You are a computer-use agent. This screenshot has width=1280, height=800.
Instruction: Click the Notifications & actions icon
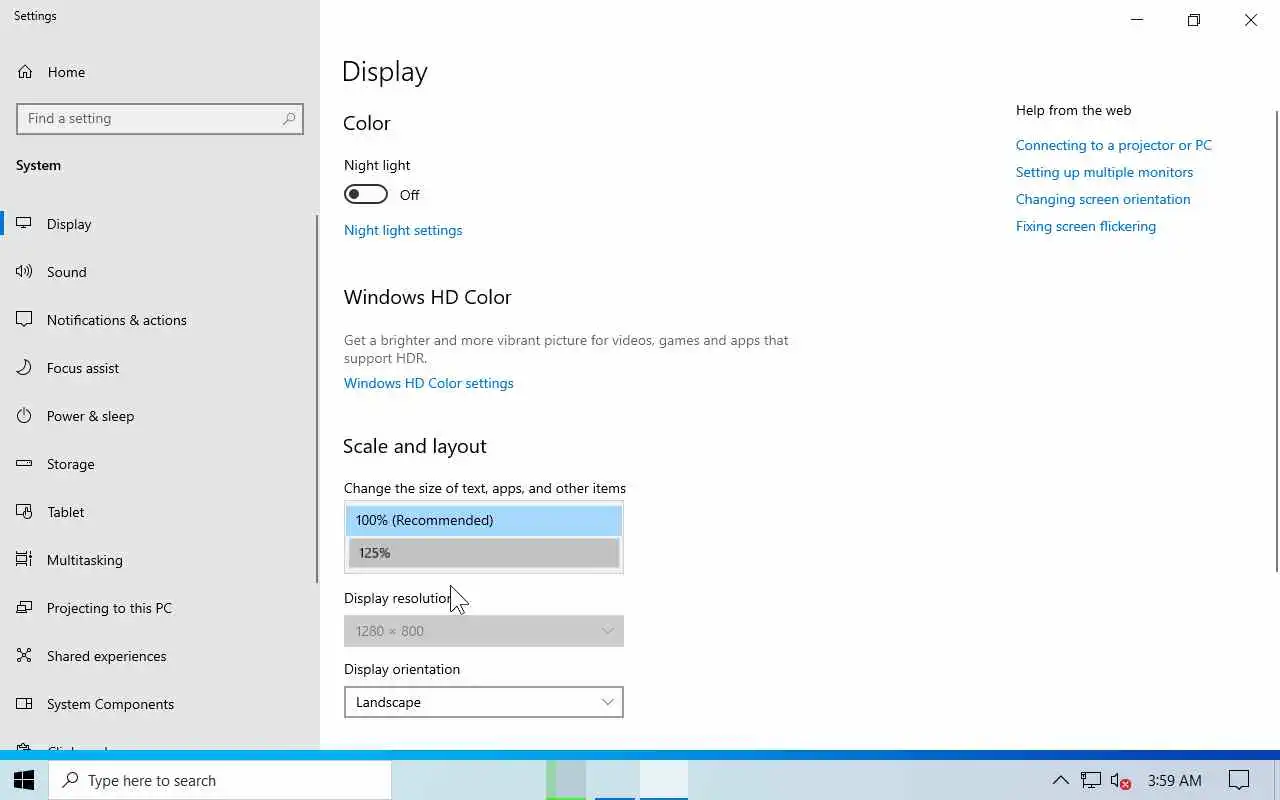coord(25,320)
